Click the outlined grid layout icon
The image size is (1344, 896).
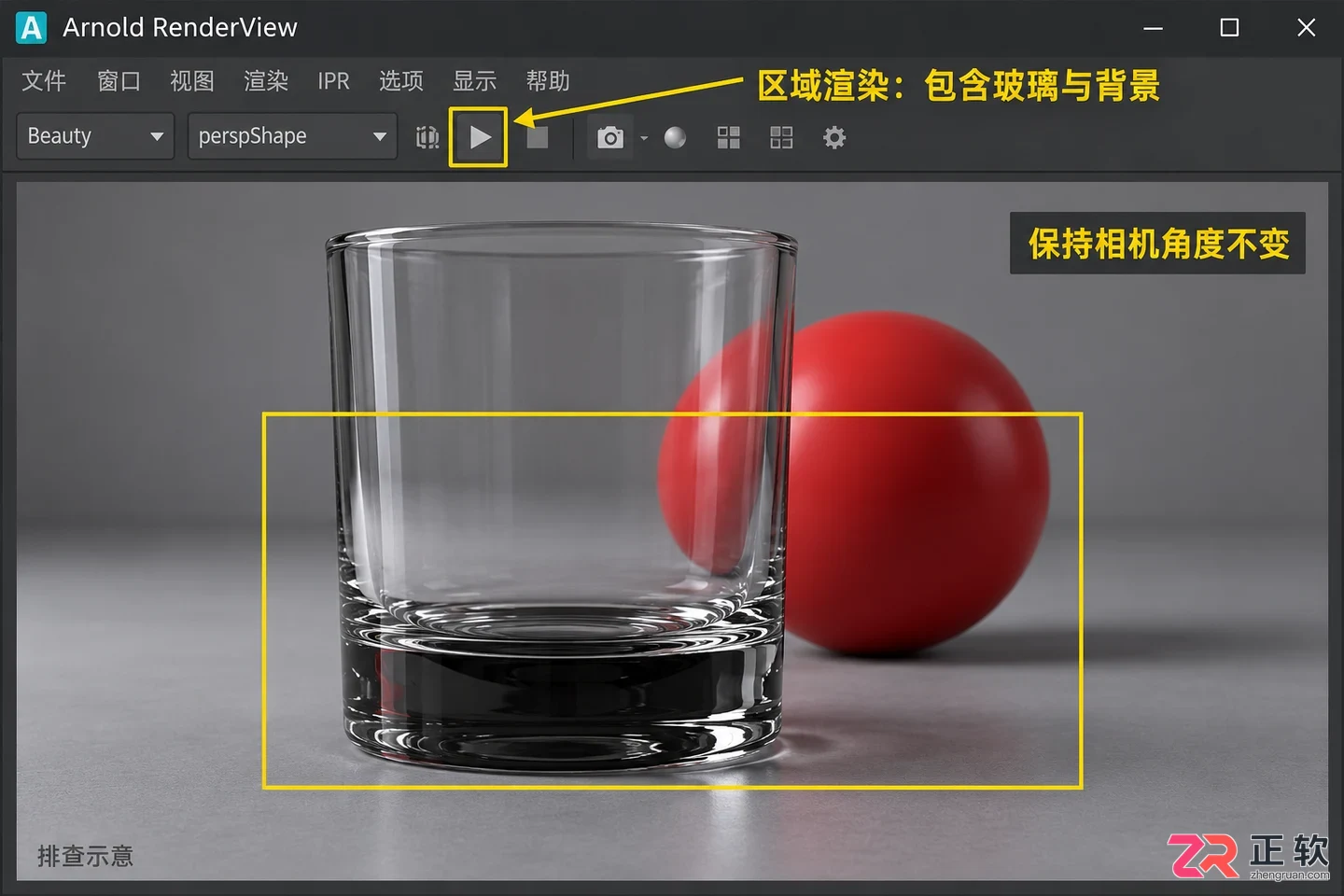pyautogui.click(x=781, y=138)
